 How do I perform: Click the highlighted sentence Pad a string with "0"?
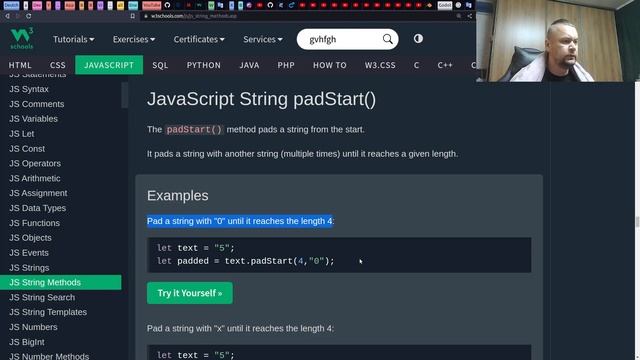tap(240, 221)
